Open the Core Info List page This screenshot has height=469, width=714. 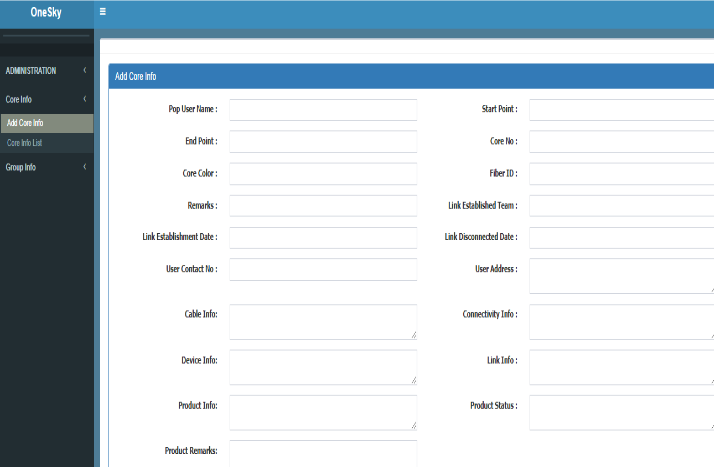tap(46, 143)
